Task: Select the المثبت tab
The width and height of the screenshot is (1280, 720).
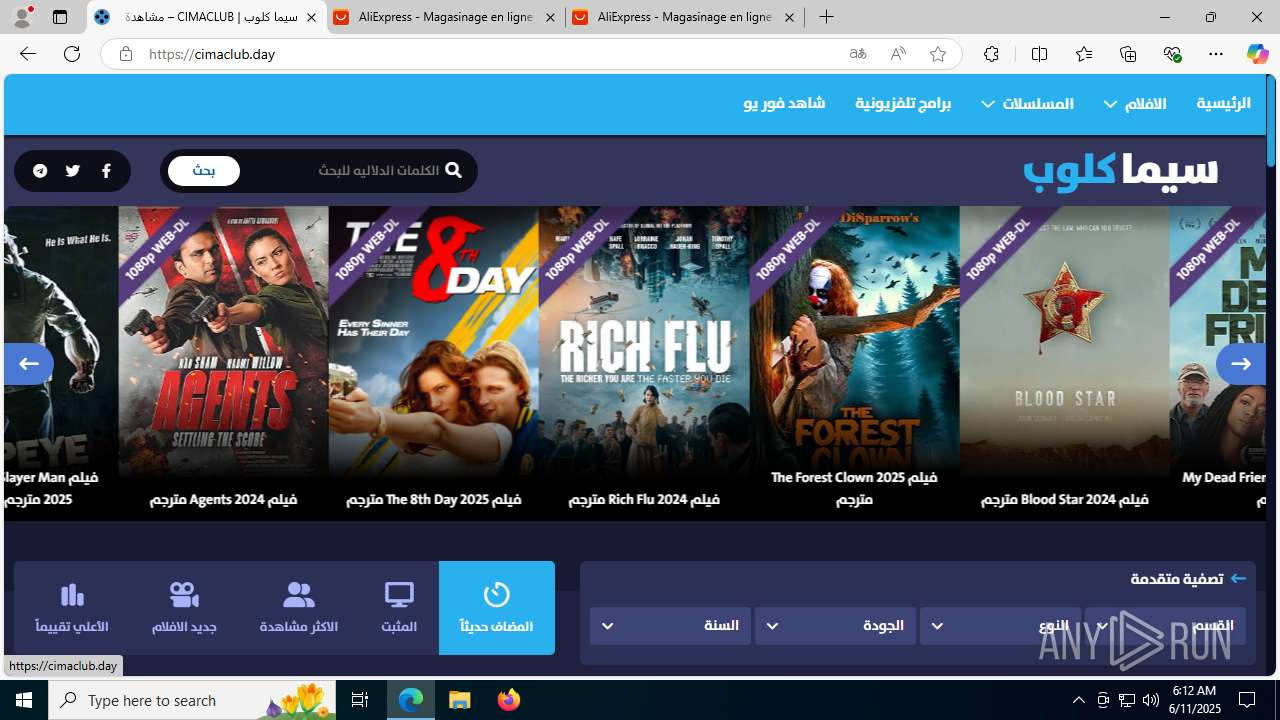Action: [x=399, y=608]
